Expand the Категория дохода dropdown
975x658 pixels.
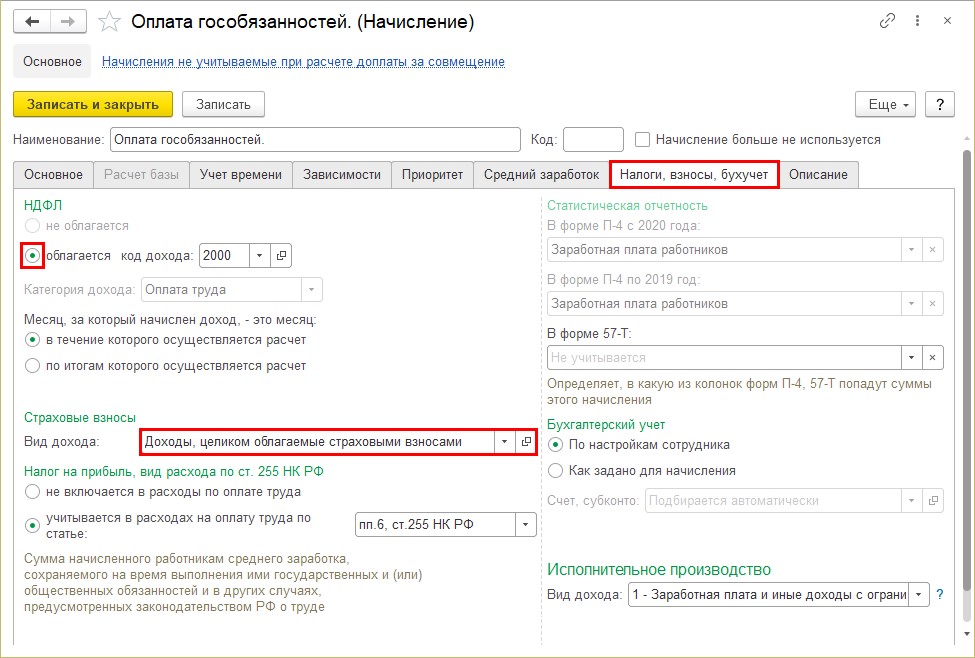[x=312, y=290]
